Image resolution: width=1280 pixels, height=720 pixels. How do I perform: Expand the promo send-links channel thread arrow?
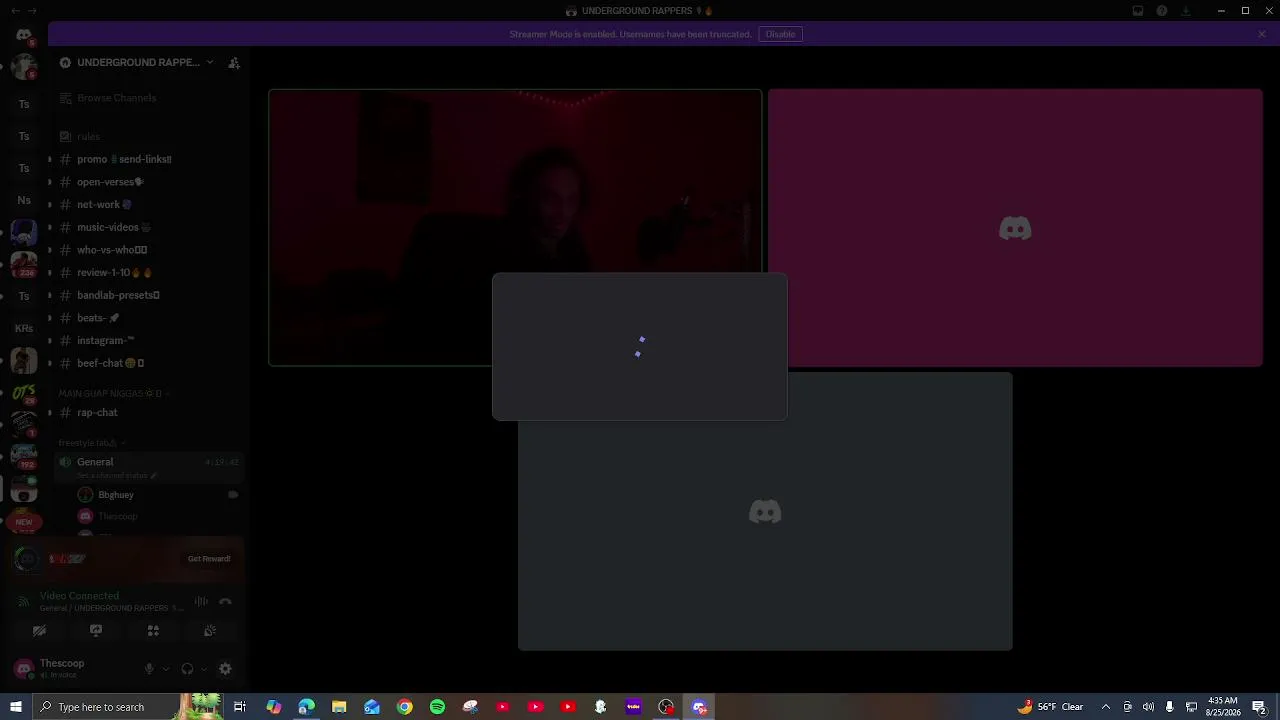point(49,159)
